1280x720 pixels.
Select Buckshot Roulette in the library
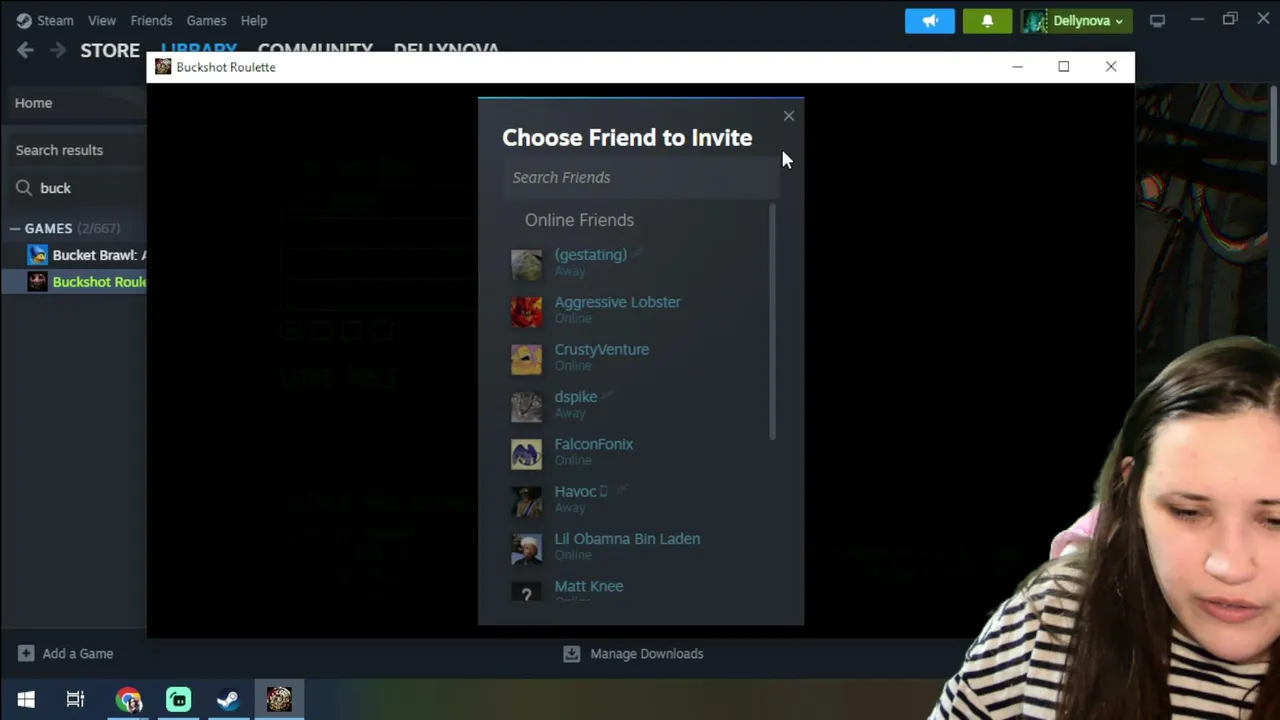pyautogui.click(x=87, y=282)
